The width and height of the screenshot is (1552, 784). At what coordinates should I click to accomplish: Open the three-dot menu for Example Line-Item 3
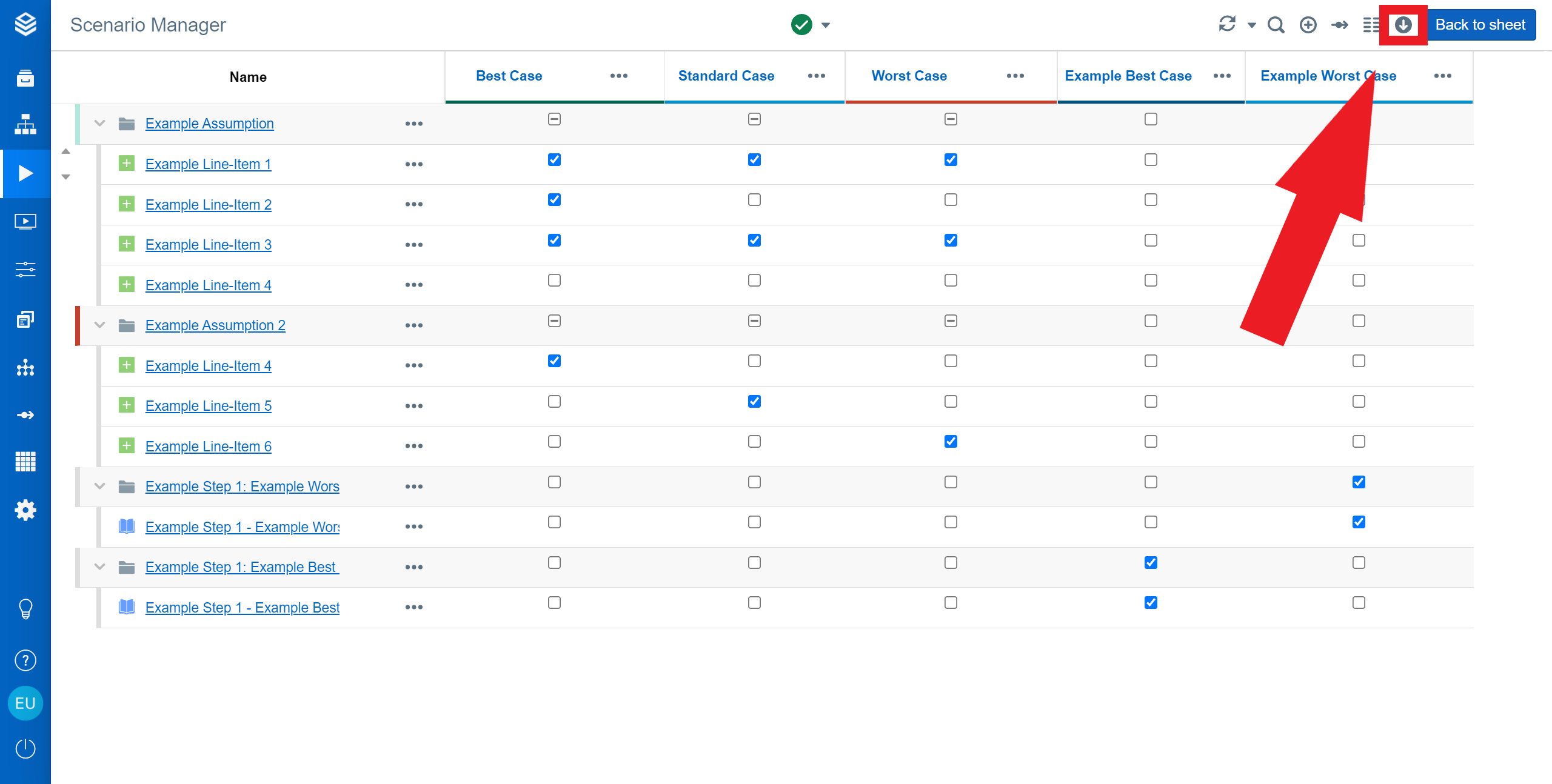(x=413, y=245)
